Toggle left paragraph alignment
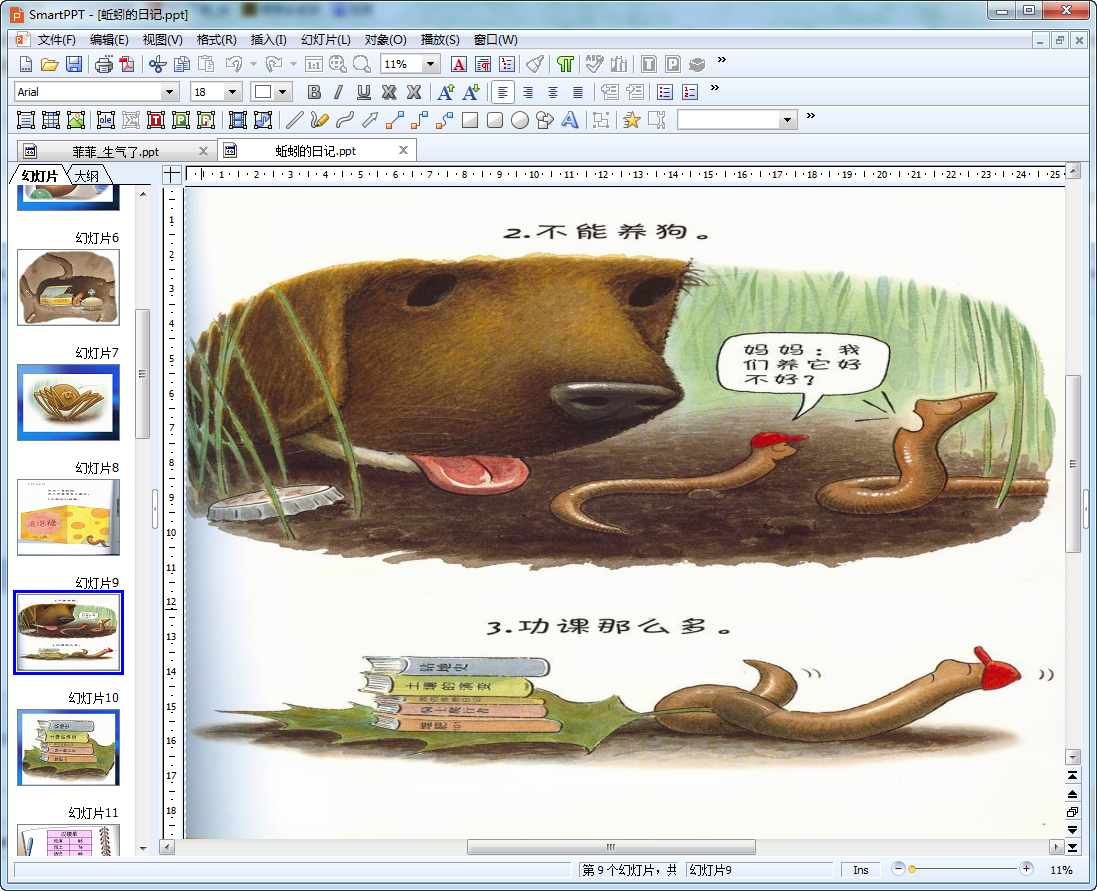The height and width of the screenshot is (891, 1097). (x=503, y=92)
